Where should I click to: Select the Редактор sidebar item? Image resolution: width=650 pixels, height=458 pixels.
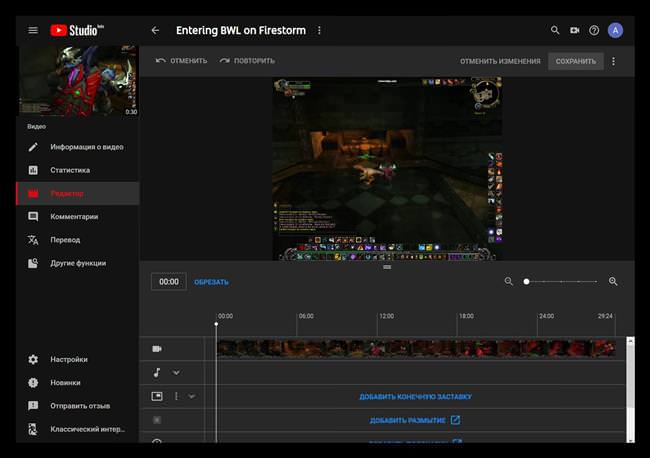[x=78, y=193]
